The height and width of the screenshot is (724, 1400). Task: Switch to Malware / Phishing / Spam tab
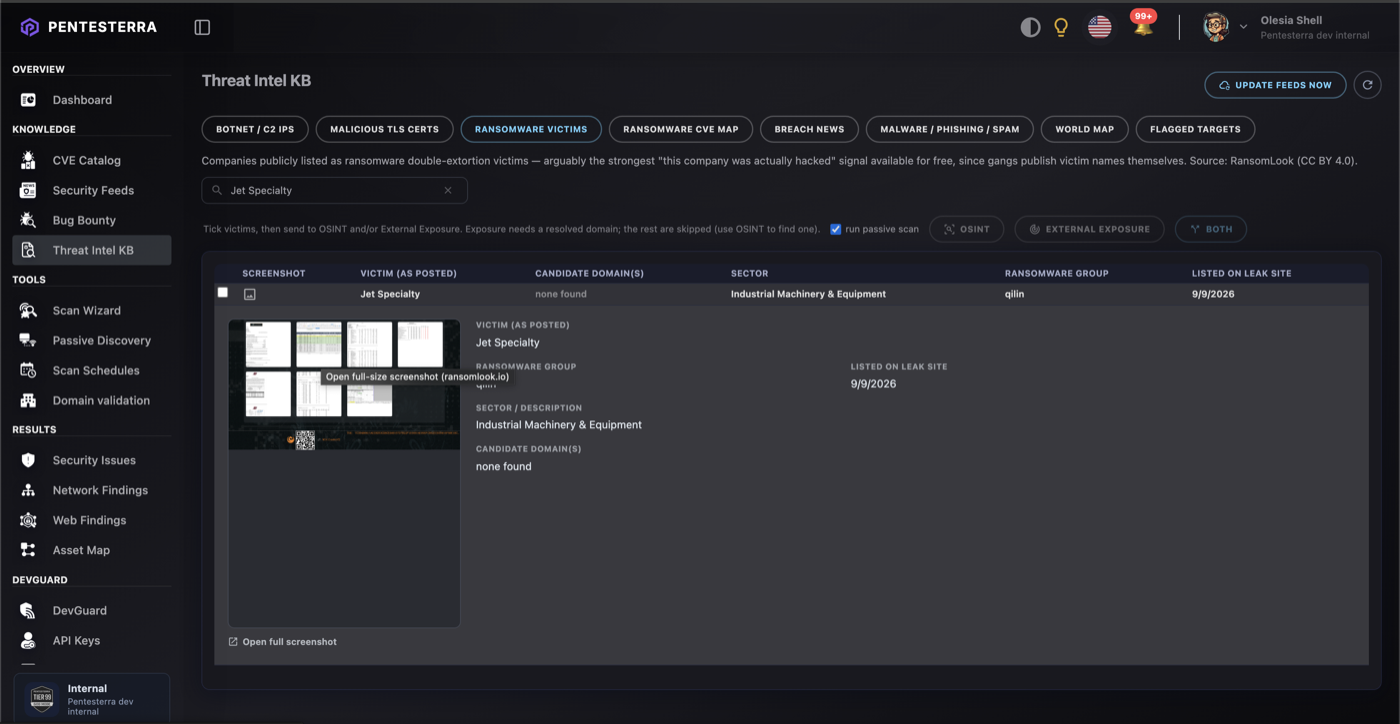(950, 129)
